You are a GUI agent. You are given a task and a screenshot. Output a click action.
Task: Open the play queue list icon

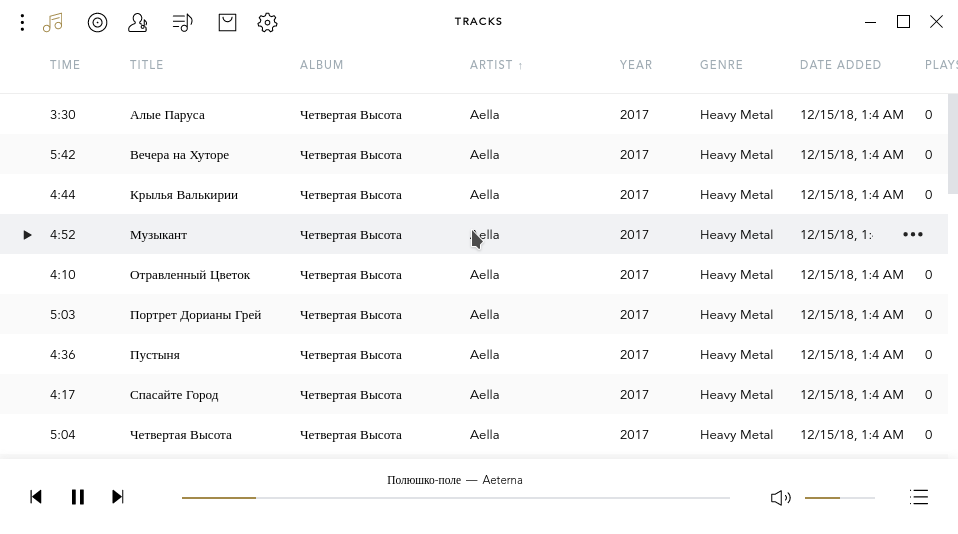(919, 497)
